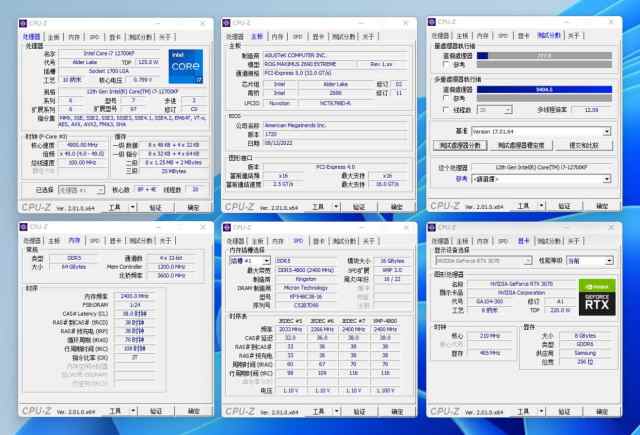Select the SPD tab in the mainboard window
640x435 pixels.
pos(298,36)
